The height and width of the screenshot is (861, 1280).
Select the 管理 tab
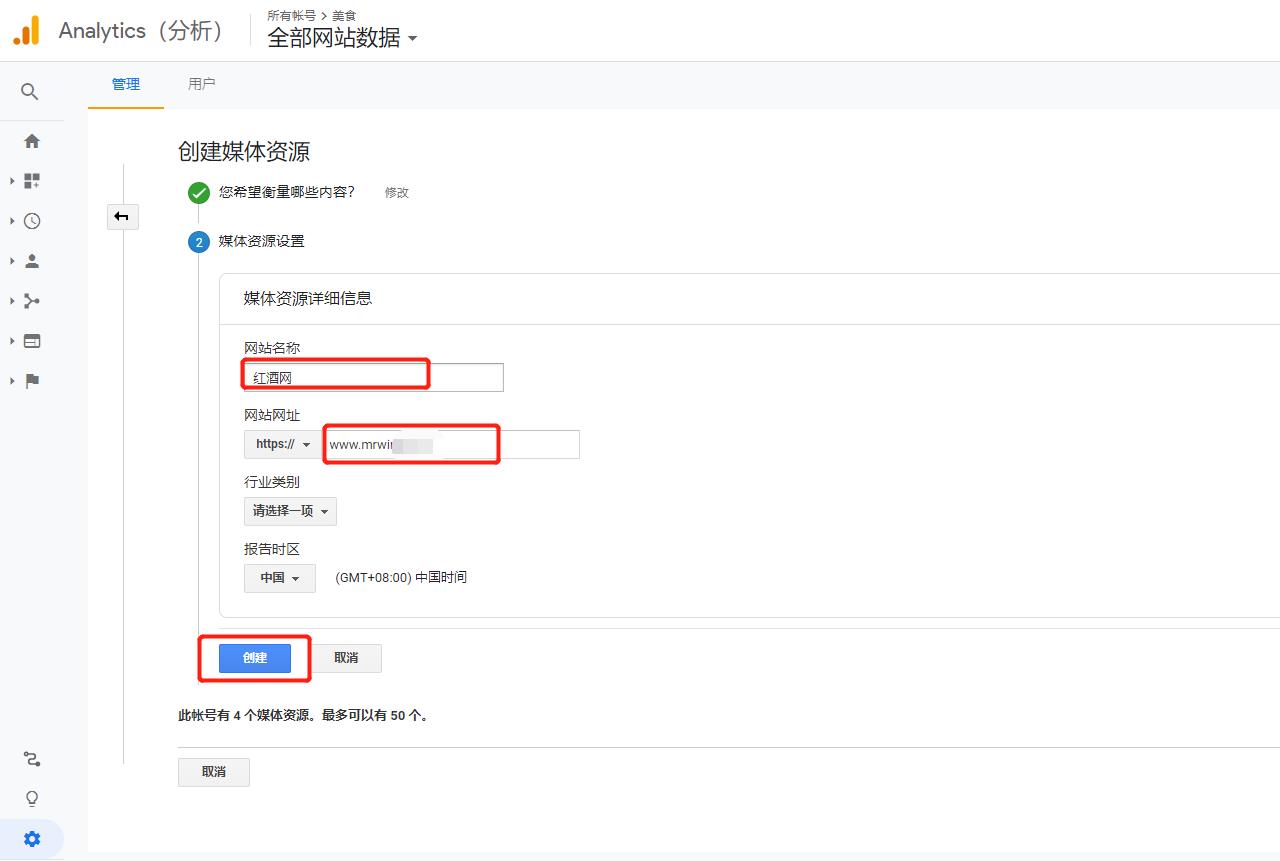tap(125, 84)
